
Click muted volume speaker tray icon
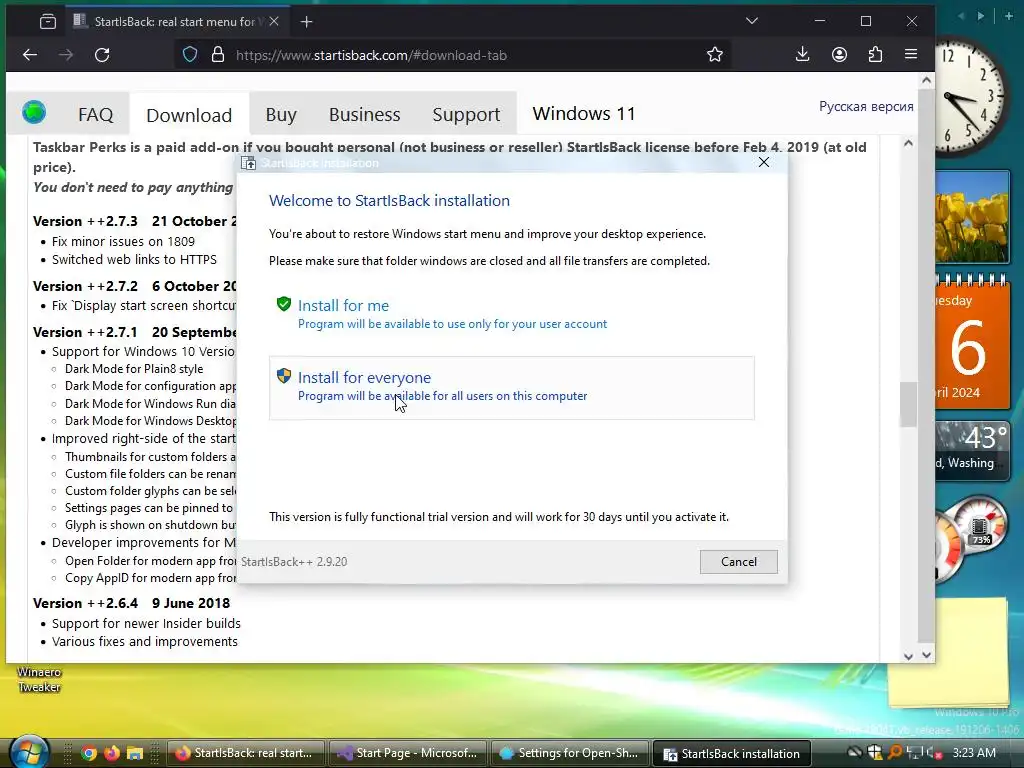[933, 753]
